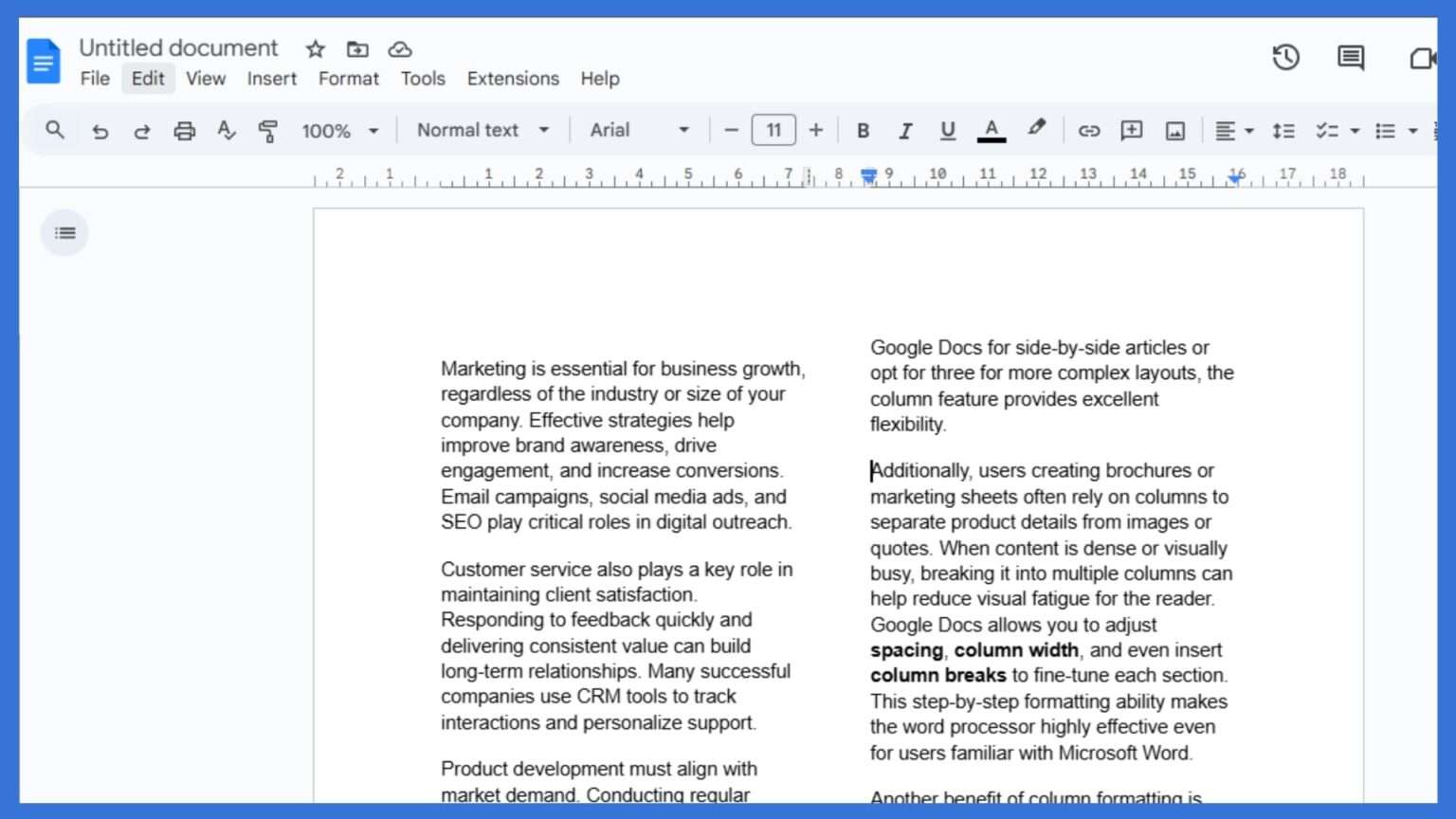Click the Undo icon
Viewport: 1456px width, 819px height.
pos(100,130)
